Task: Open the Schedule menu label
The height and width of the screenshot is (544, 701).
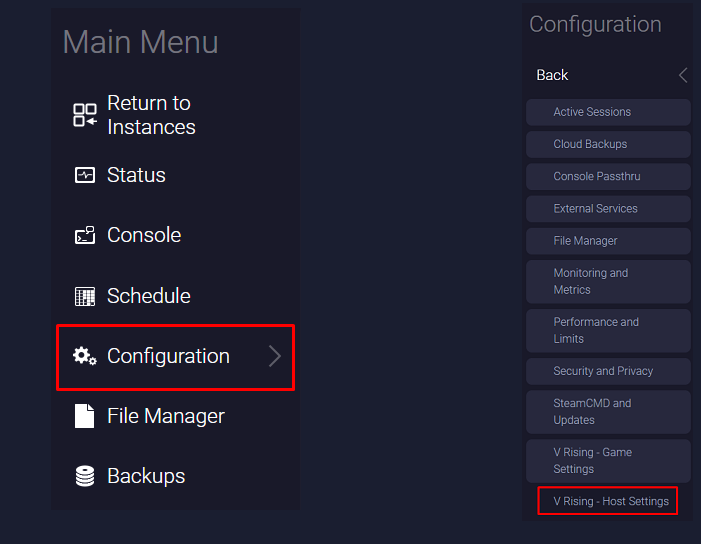Action: click(149, 296)
